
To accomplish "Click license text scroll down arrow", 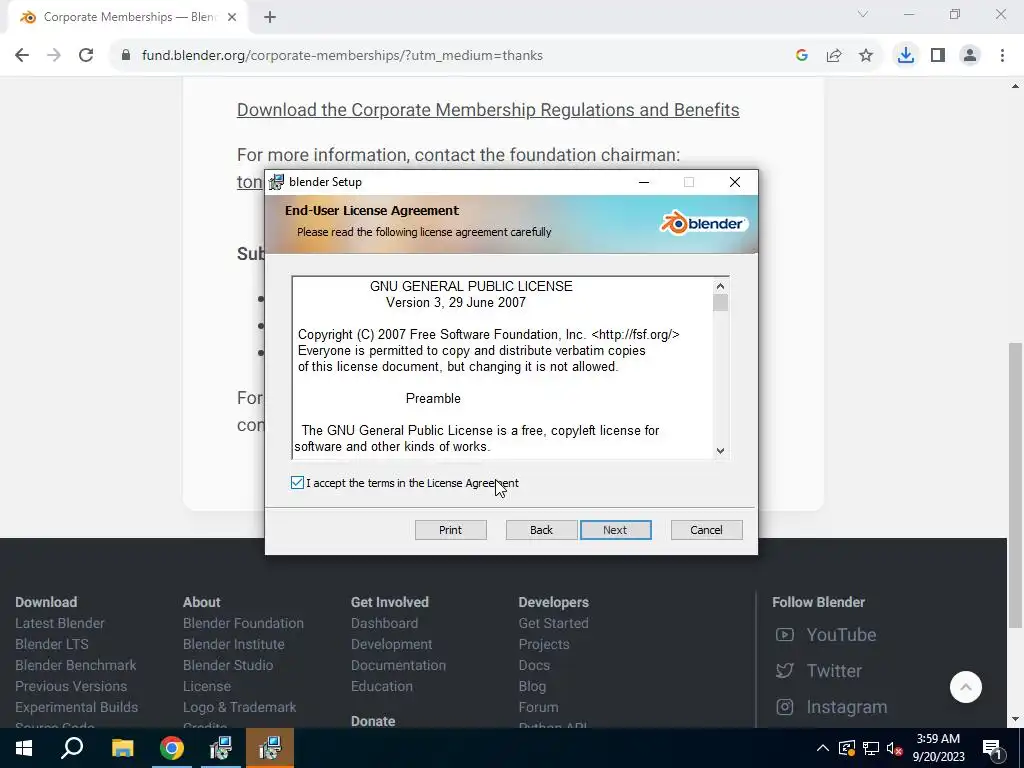I will (720, 450).
